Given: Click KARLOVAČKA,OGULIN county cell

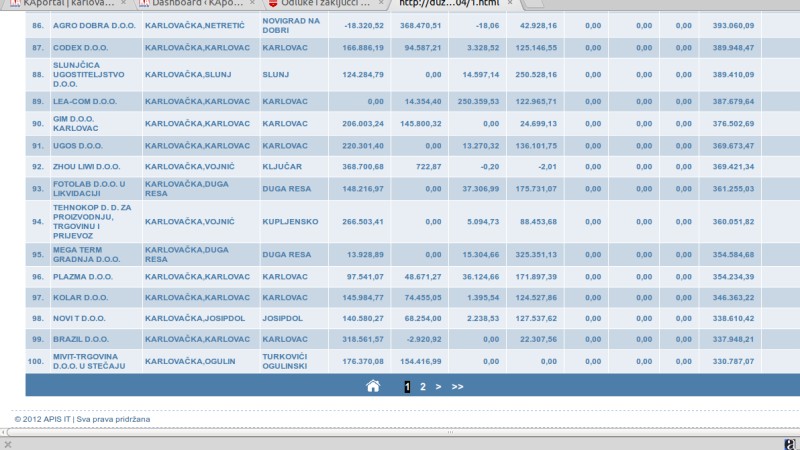Looking at the screenshot, I should (190, 361).
